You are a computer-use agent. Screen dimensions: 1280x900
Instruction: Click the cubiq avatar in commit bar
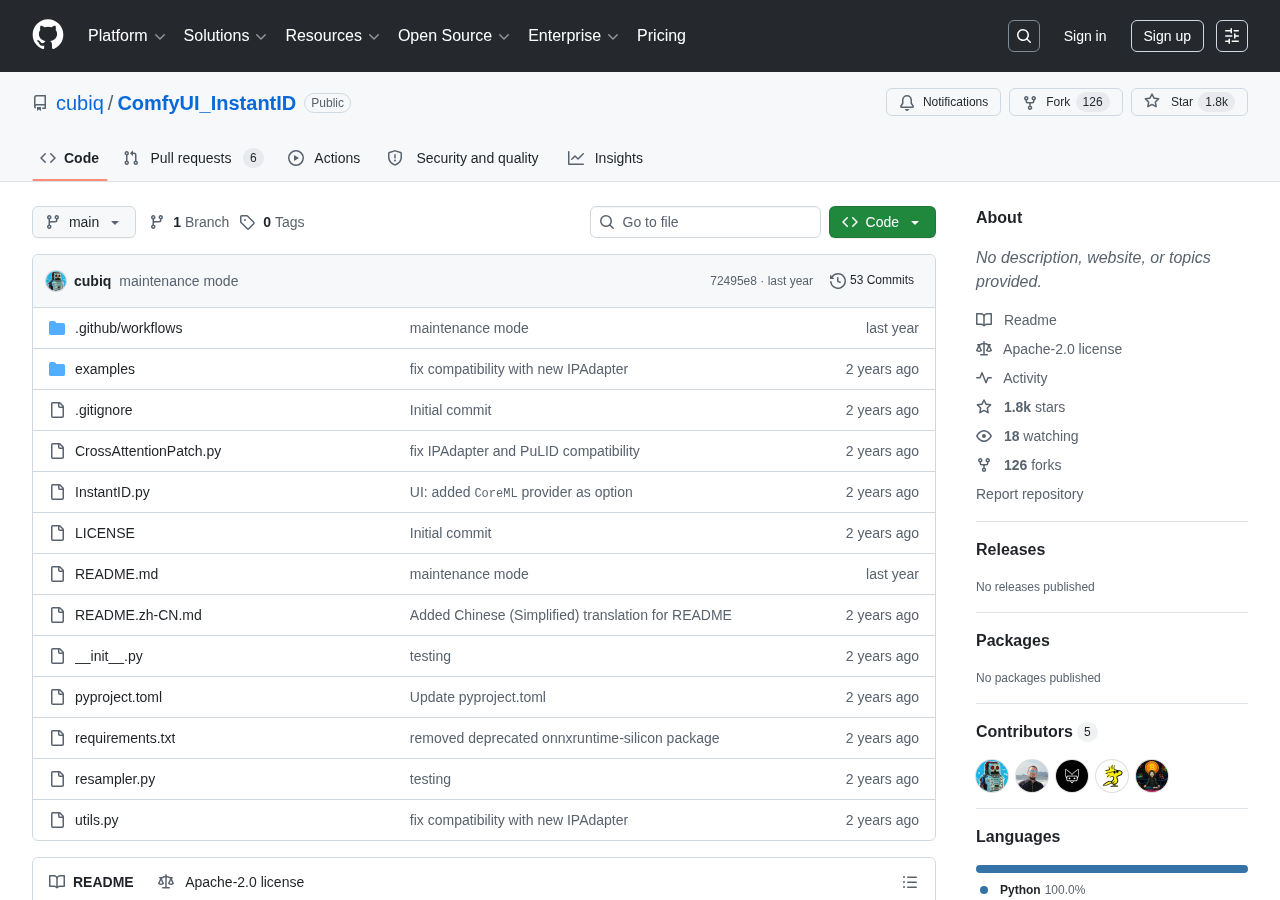56,281
